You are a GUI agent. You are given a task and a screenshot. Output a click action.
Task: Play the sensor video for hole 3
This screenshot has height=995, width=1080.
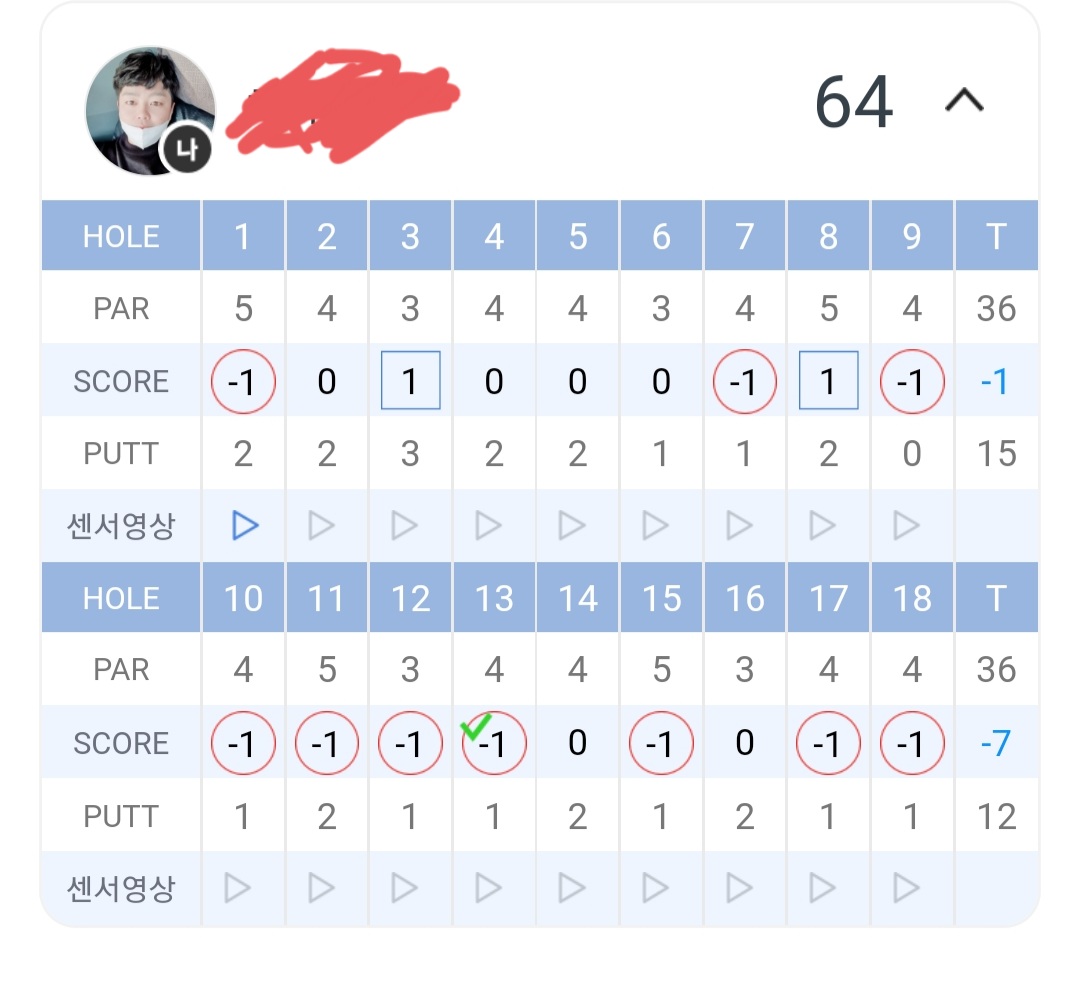[x=405, y=525]
